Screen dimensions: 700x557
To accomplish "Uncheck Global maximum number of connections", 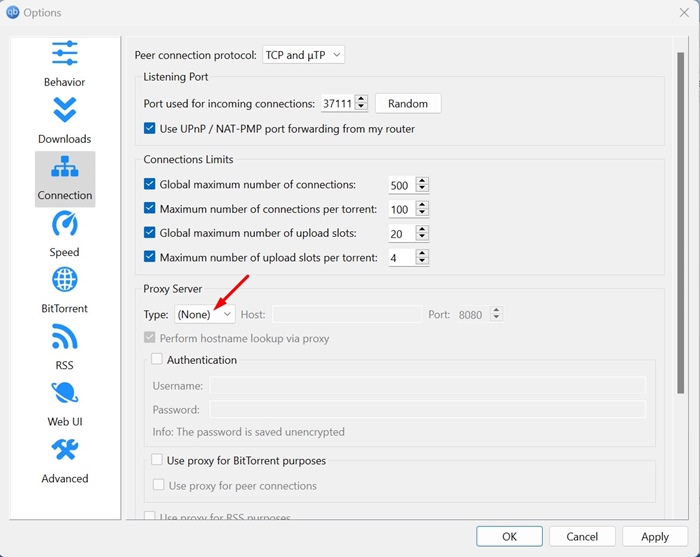I will pyautogui.click(x=150, y=184).
